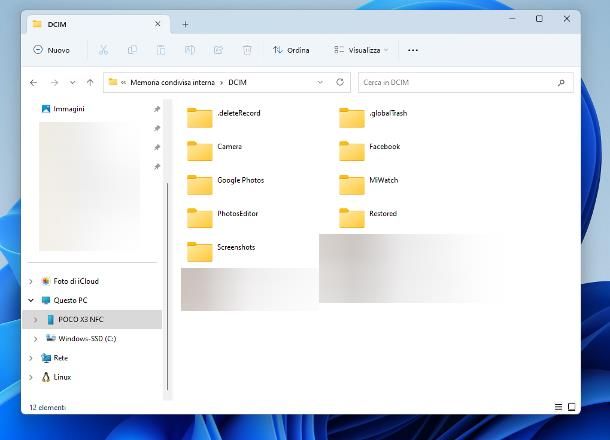This screenshot has height=440, width=610.
Task: Click the DCIM breadcrumb segment
Action: (237, 82)
